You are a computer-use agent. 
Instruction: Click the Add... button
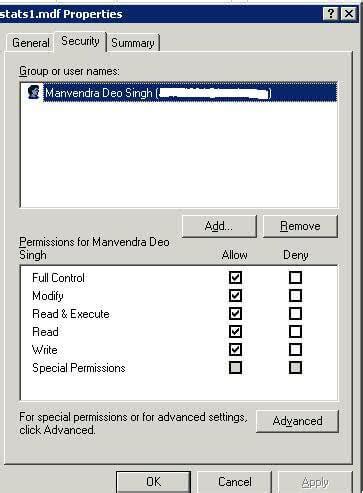pos(219,226)
